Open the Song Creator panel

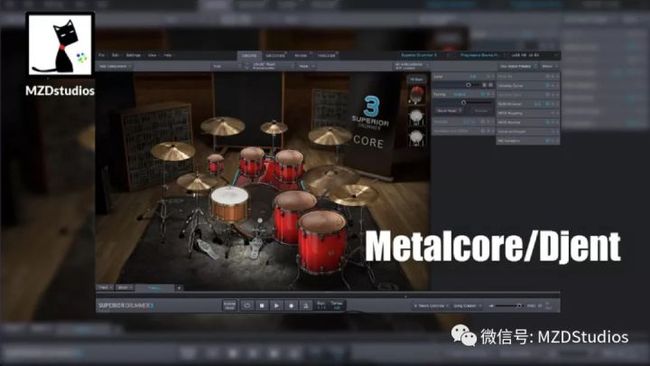[467, 306]
